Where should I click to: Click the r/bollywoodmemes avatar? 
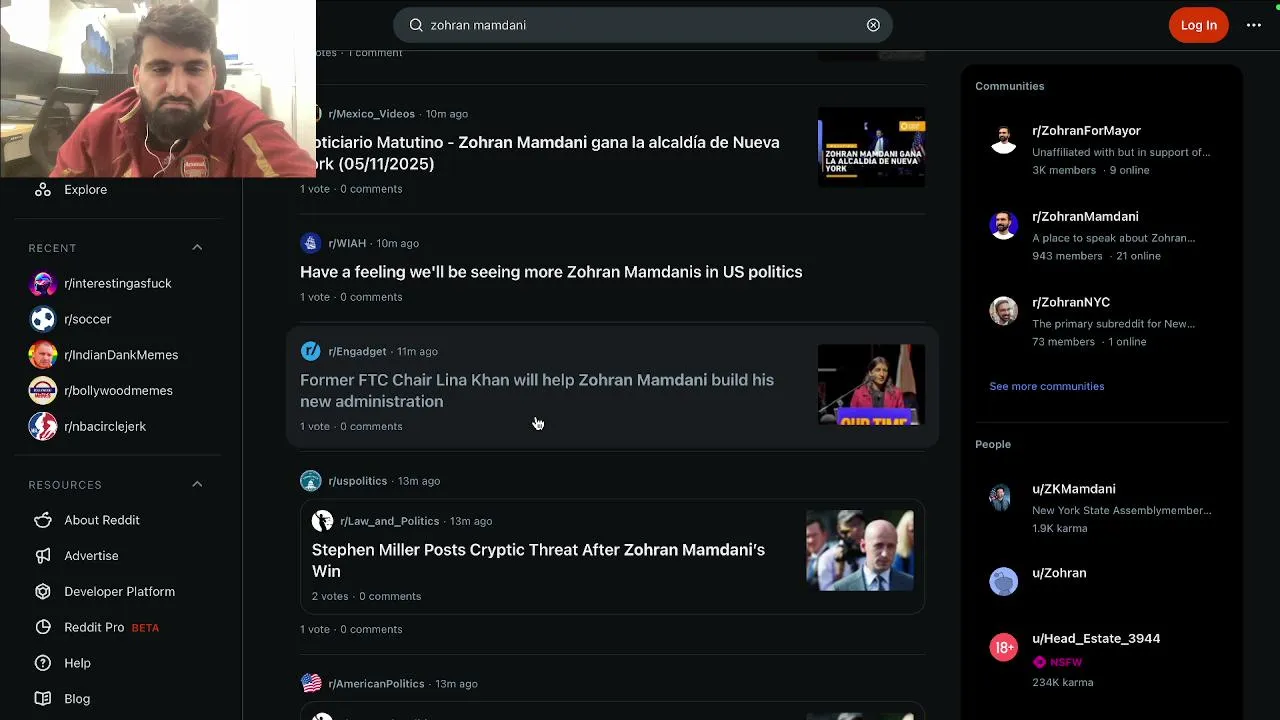click(x=43, y=390)
